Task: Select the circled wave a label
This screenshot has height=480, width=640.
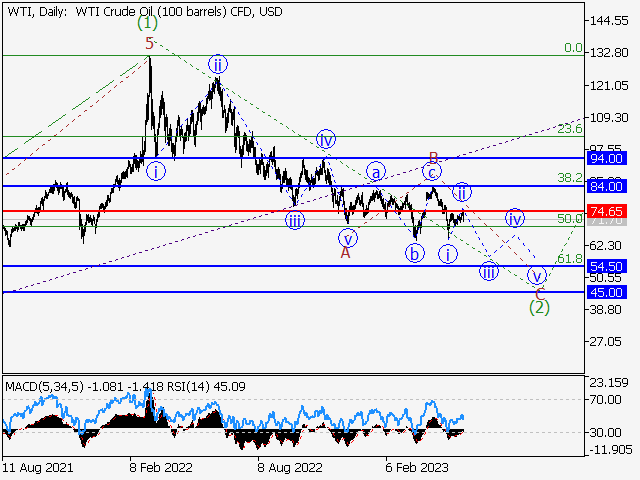Action: pyautogui.click(x=376, y=172)
